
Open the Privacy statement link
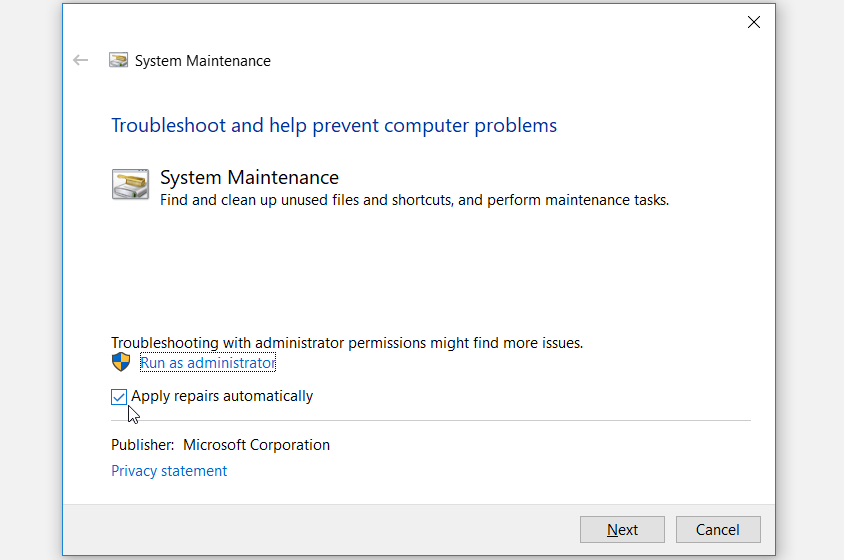(169, 471)
